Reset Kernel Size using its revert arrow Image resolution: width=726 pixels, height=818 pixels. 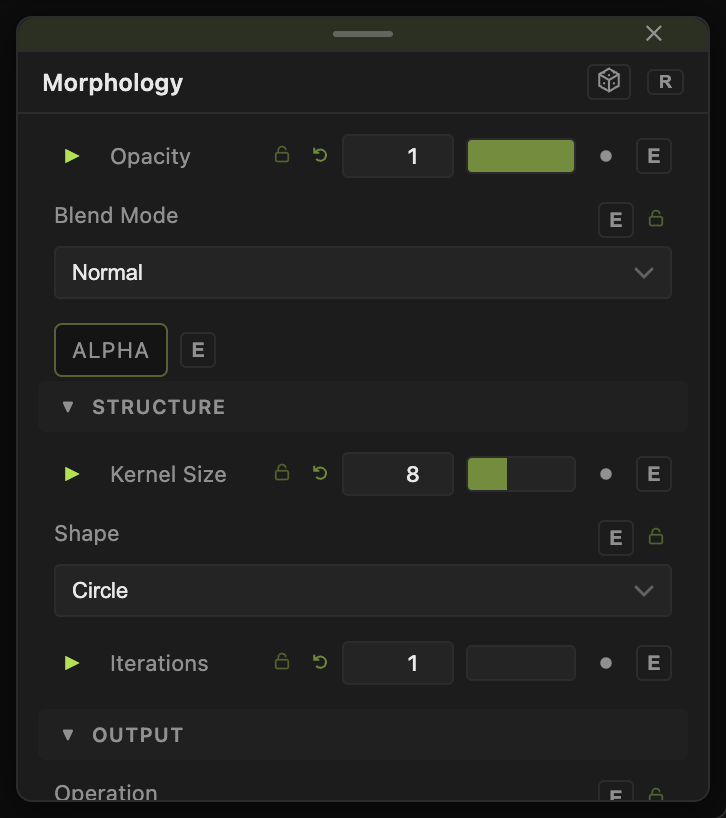click(320, 473)
